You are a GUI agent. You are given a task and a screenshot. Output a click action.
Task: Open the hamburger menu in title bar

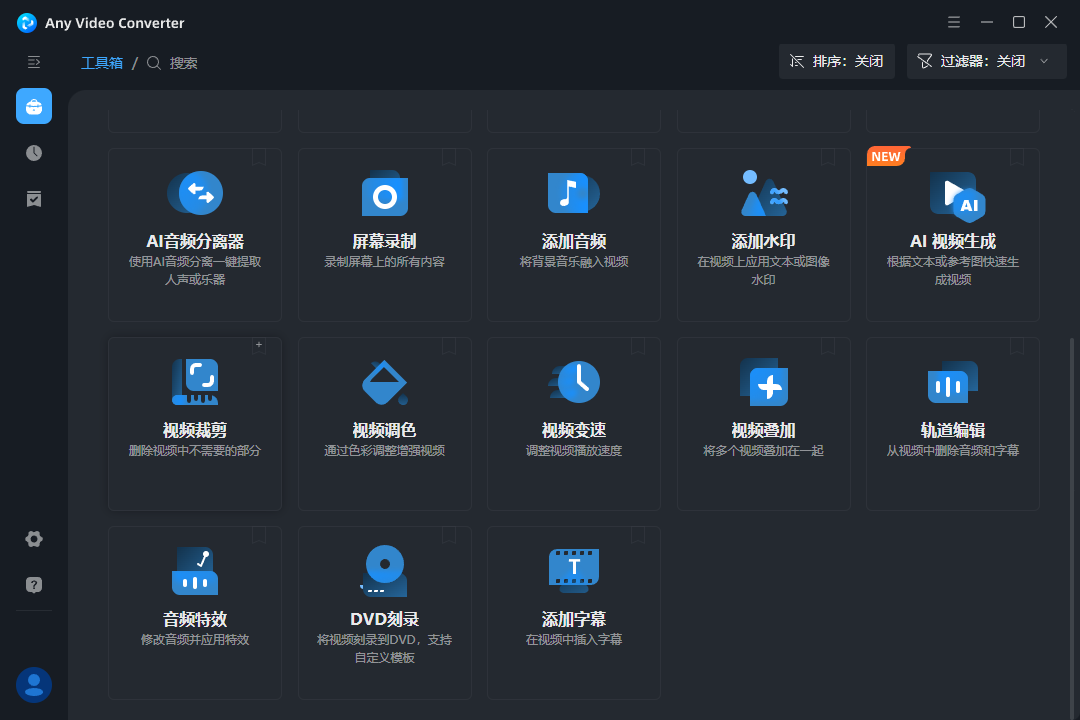pyautogui.click(x=954, y=22)
